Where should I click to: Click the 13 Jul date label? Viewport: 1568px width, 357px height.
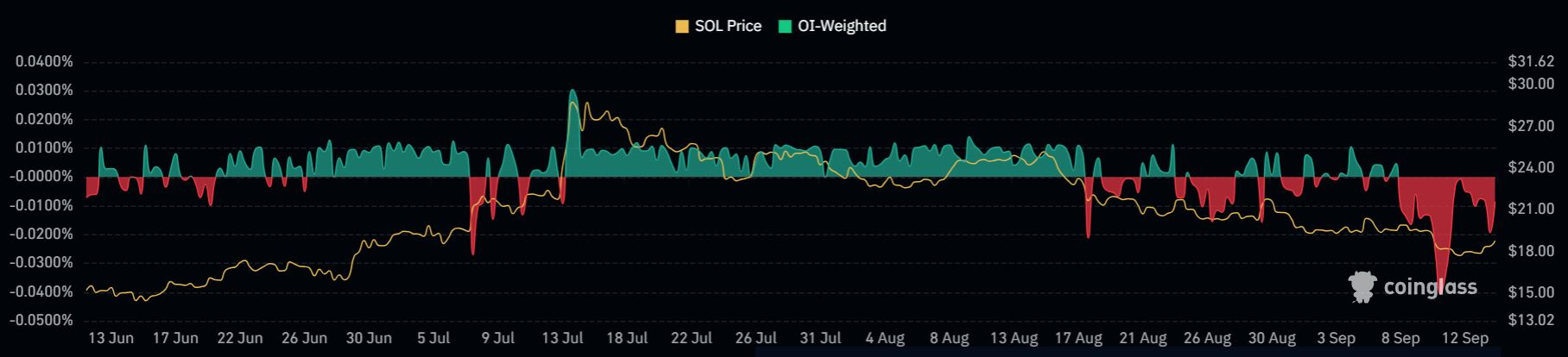[x=562, y=338]
